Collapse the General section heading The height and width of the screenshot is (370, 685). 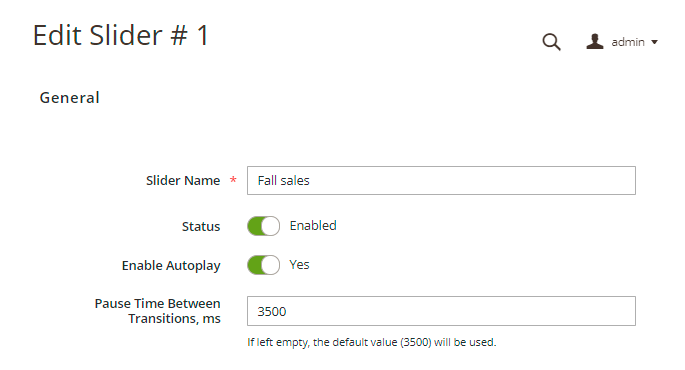pos(69,97)
